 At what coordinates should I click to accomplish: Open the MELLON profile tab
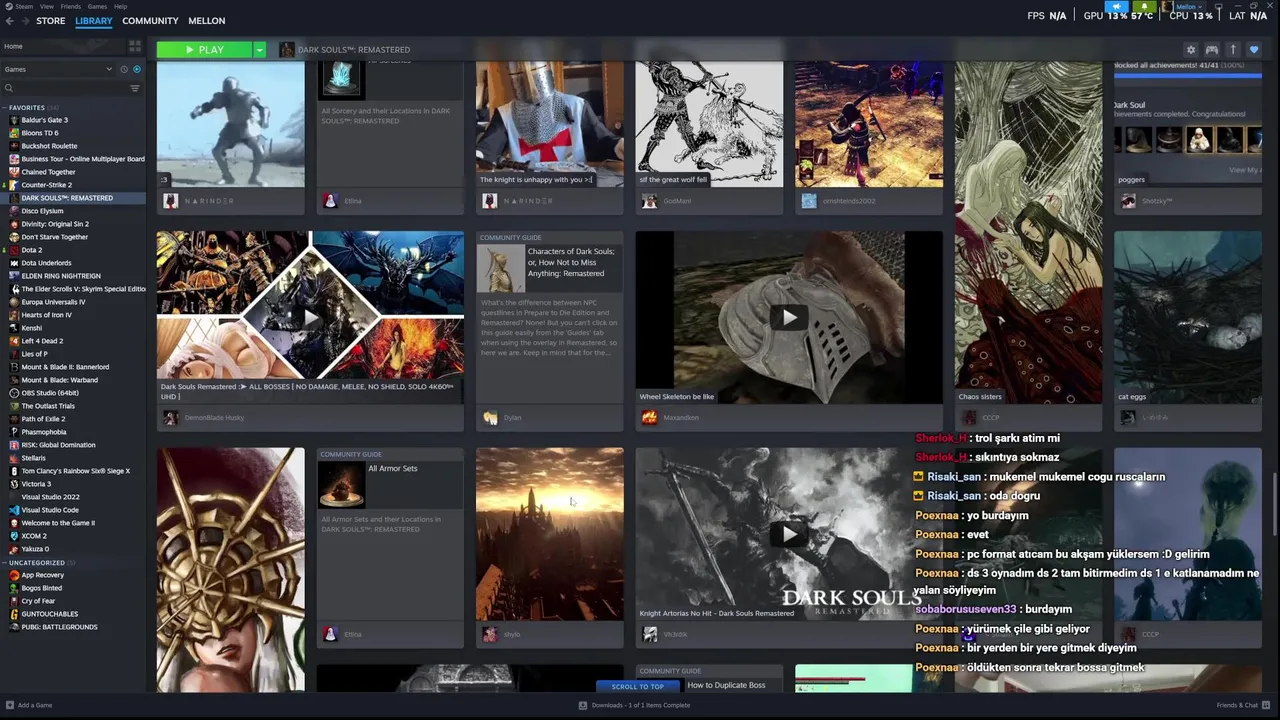point(207,20)
